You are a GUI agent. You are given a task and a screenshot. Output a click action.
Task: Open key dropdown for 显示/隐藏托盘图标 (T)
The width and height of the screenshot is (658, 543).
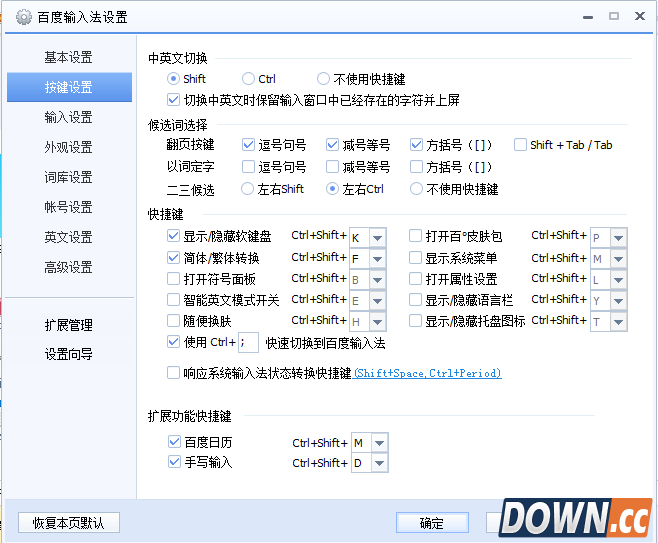[x=618, y=322]
